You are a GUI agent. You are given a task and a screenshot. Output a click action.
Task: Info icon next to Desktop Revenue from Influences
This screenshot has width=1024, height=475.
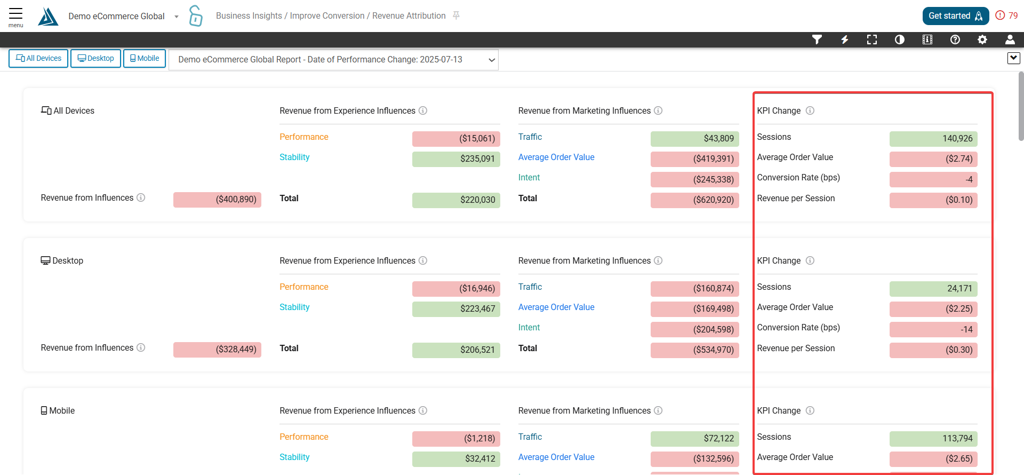[x=141, y=348]
